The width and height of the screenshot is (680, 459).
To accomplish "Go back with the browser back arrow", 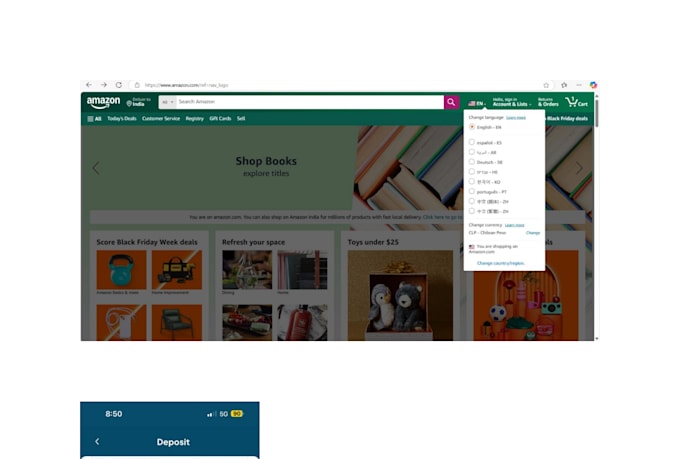I will pos(89,85).
